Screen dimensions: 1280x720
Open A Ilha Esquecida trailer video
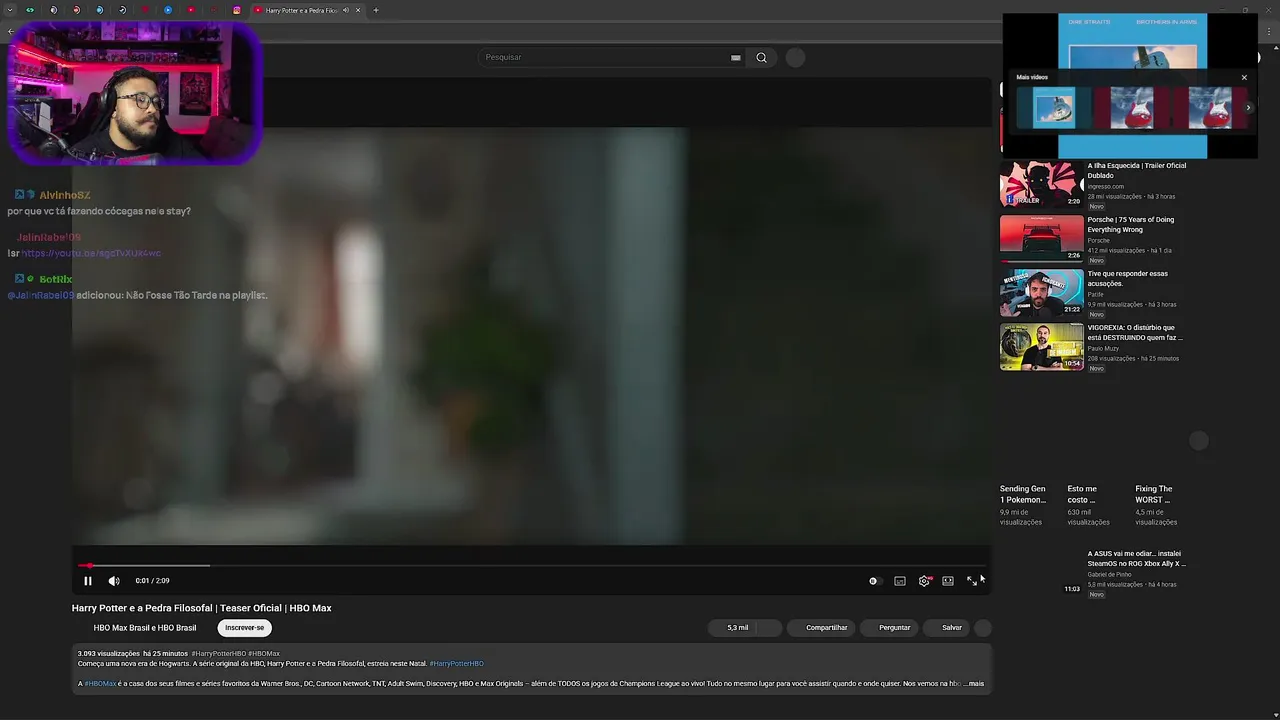(x=1137, y=170)
